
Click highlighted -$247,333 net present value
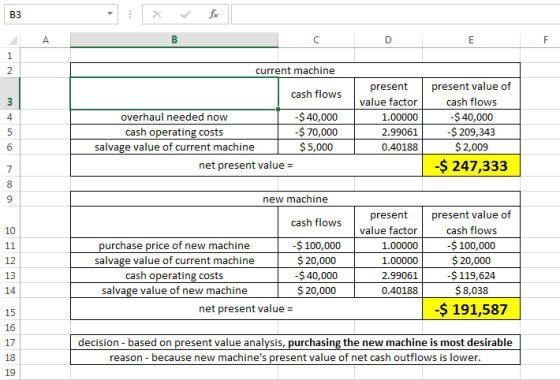pos(471,166)
